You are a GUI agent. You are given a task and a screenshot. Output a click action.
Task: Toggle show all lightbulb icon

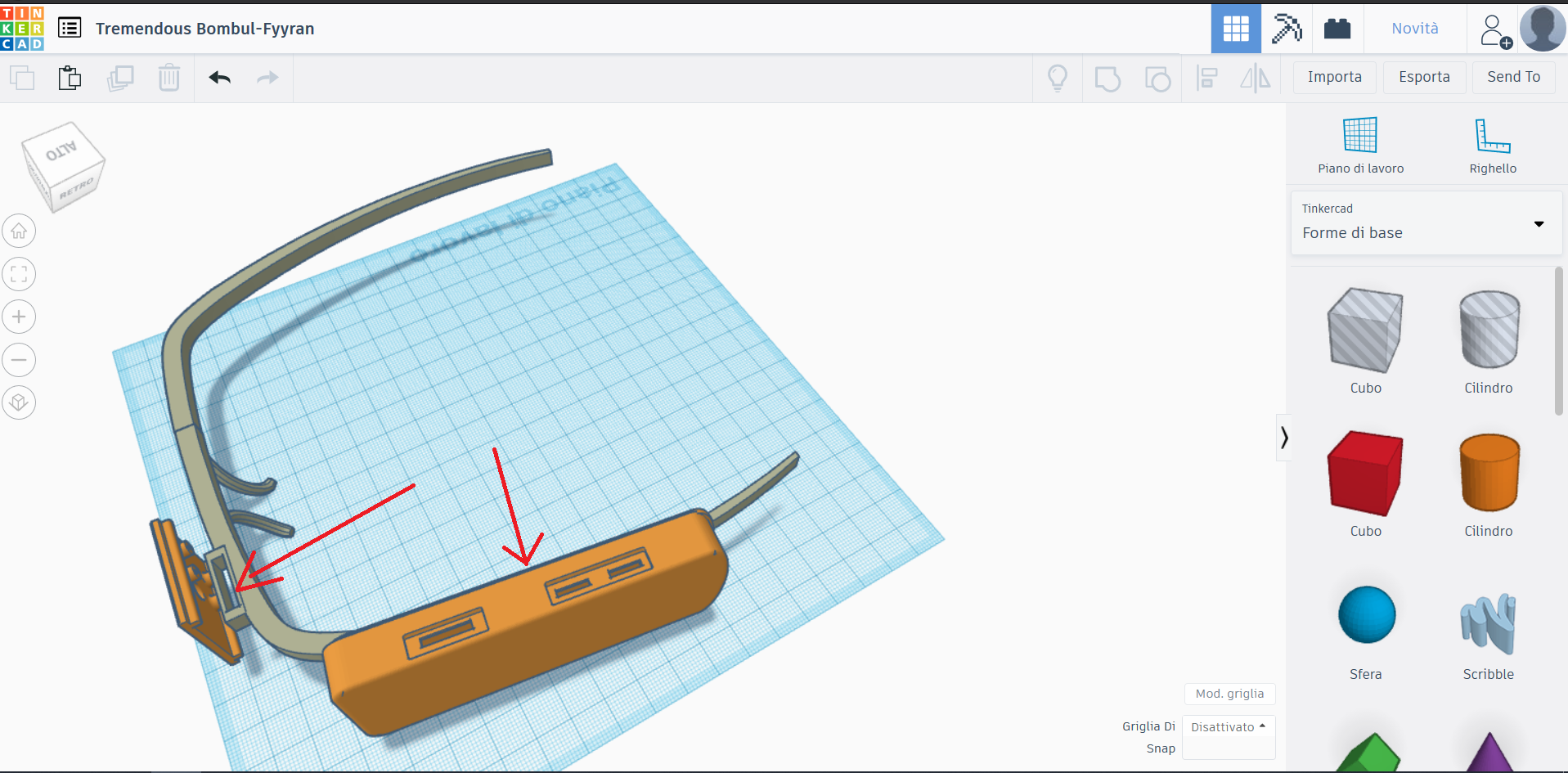pos(1058,79)
